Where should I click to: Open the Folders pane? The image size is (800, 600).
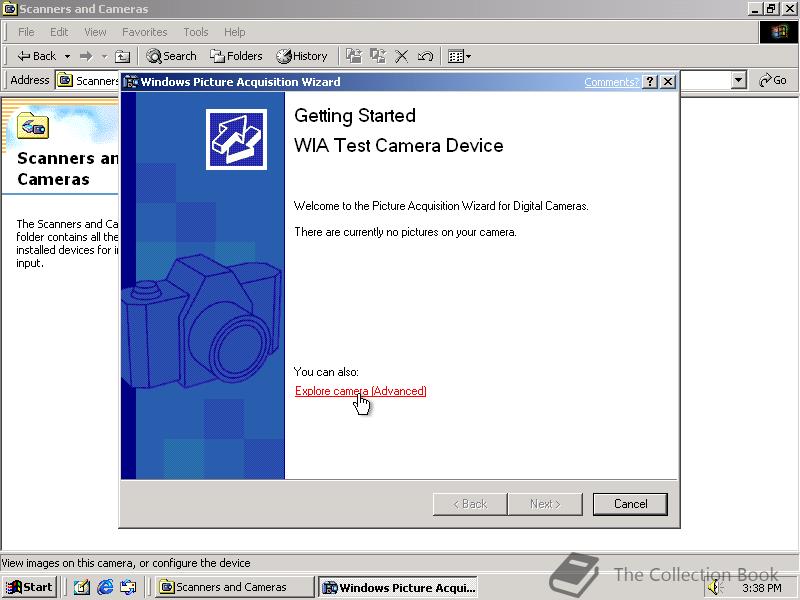point(237,56)
